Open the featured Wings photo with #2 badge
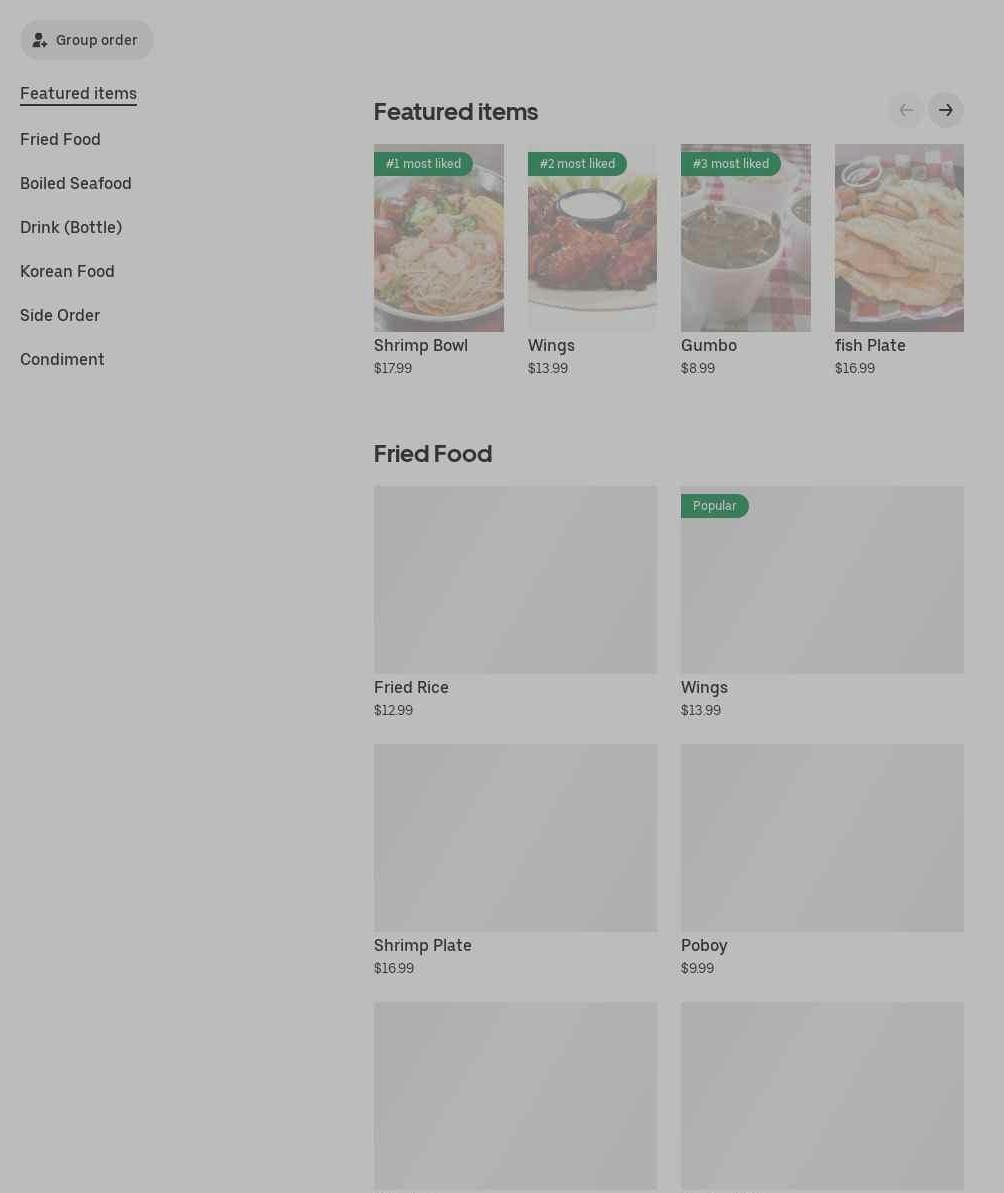1004x1193 pixels. [593, 237]
